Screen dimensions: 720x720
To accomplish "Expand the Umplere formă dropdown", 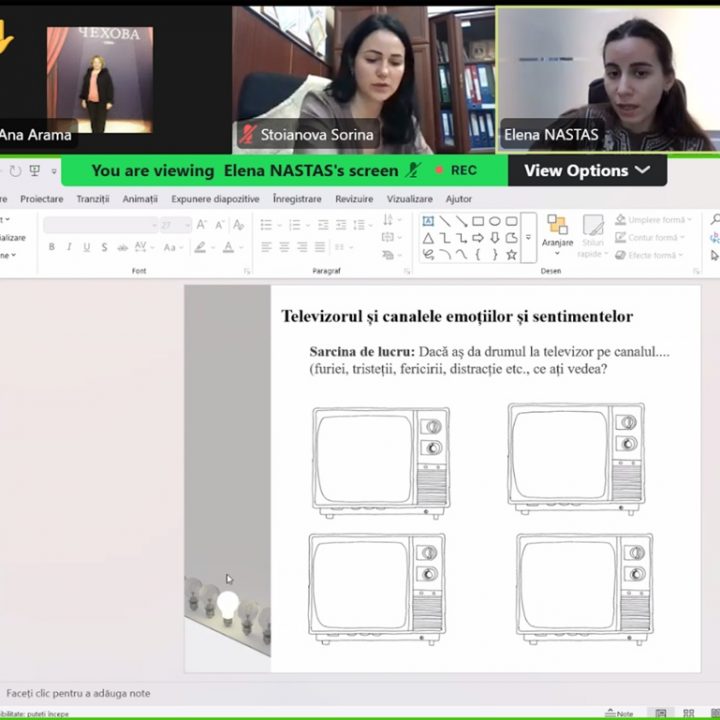I will tap(651, 220).
